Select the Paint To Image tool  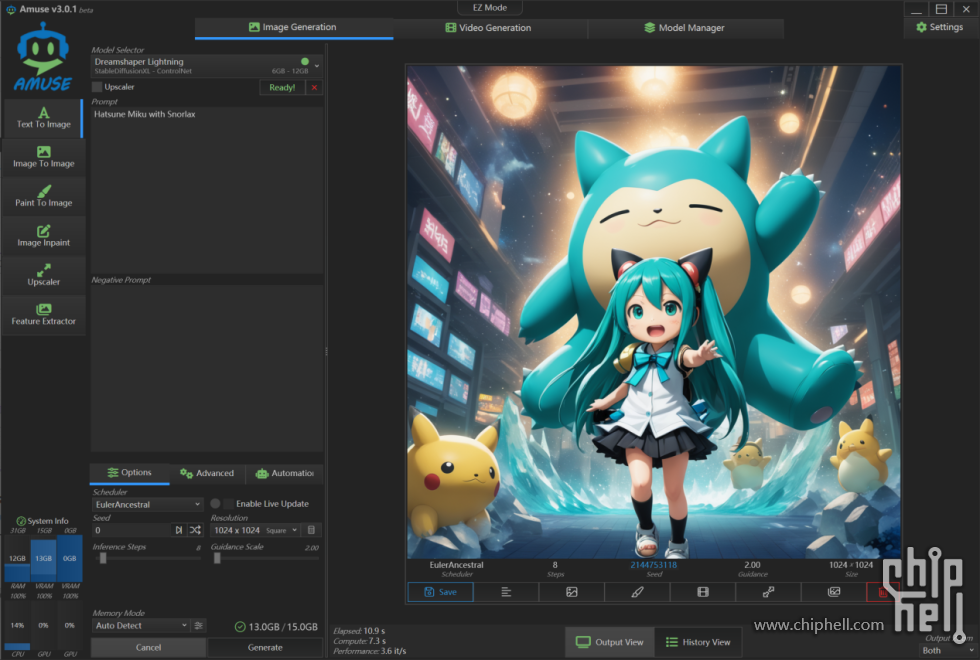pos(43,196)
